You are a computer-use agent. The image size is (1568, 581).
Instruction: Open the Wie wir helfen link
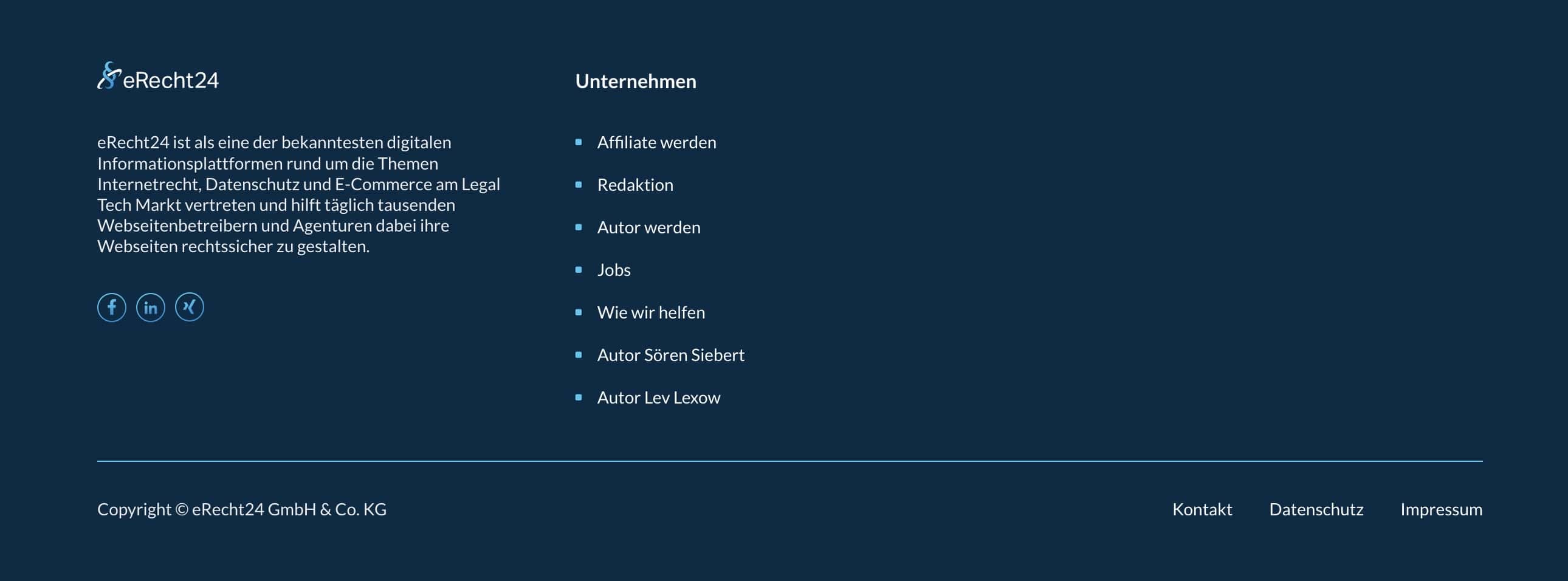tap(651, 313)
